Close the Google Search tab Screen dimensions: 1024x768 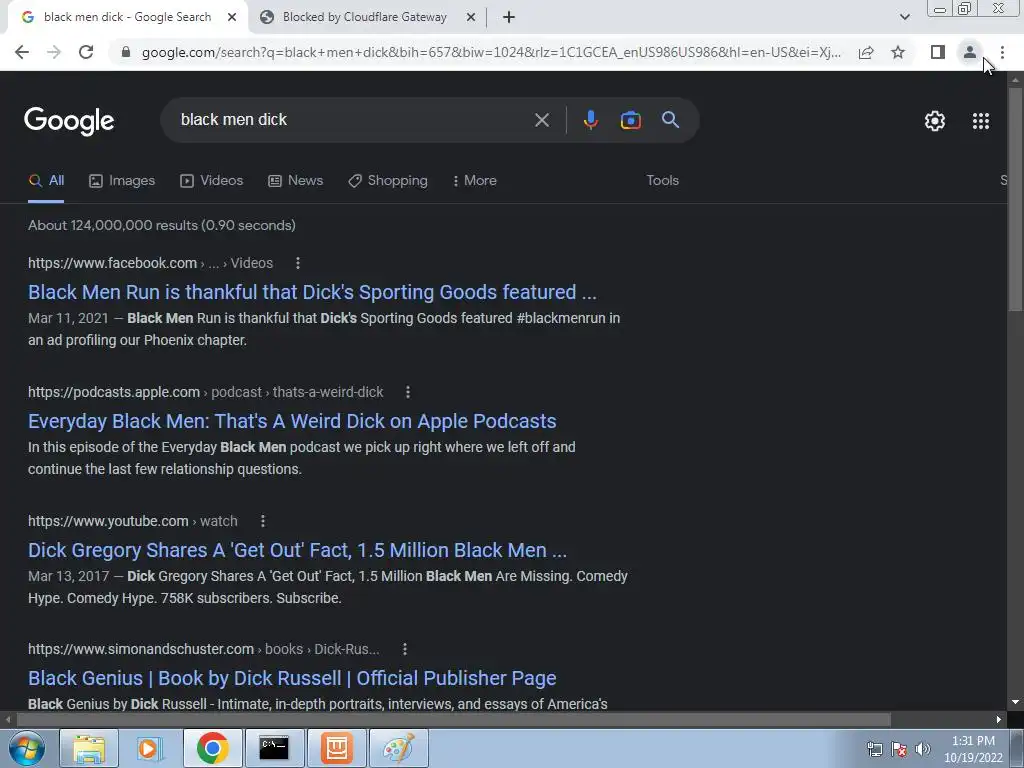(232, 18)
